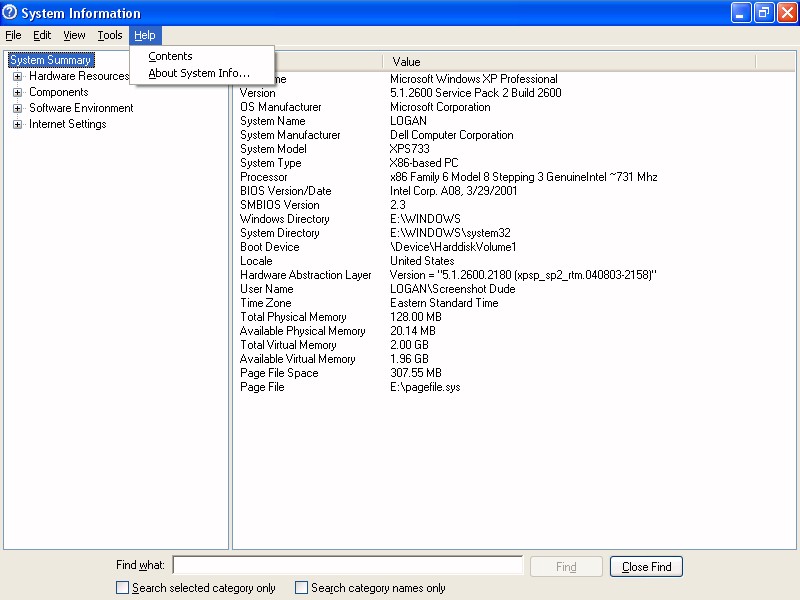Select the System Summary tree node
The image size is (800, 600).
point(51,60)
